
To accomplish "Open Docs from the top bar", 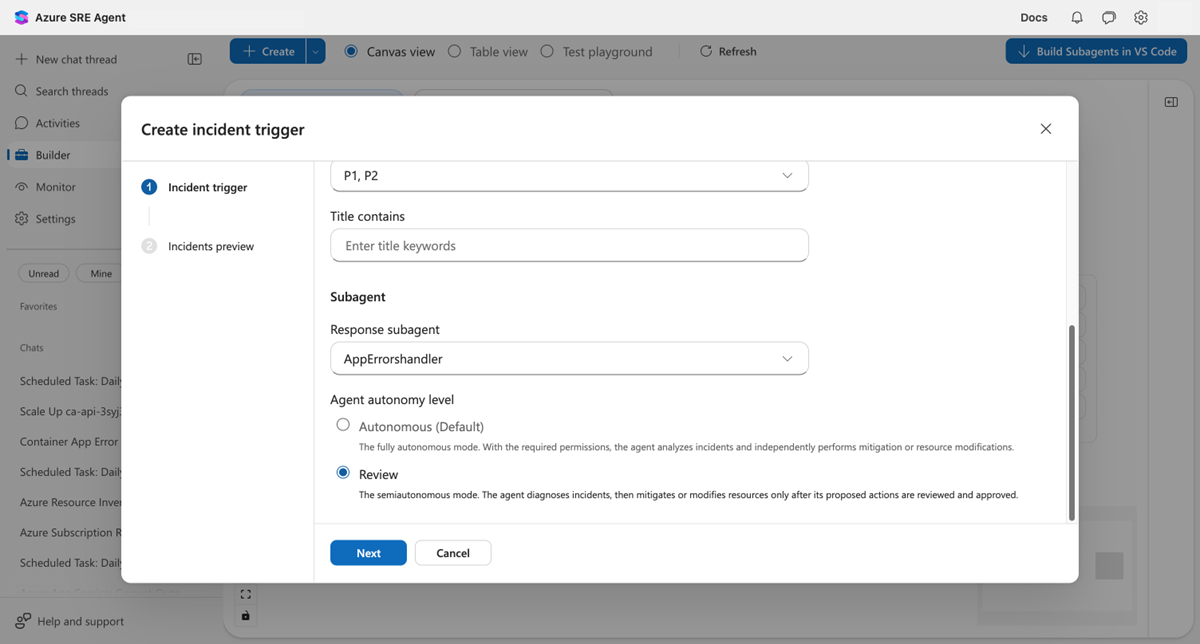I will tap(1033, 17).
